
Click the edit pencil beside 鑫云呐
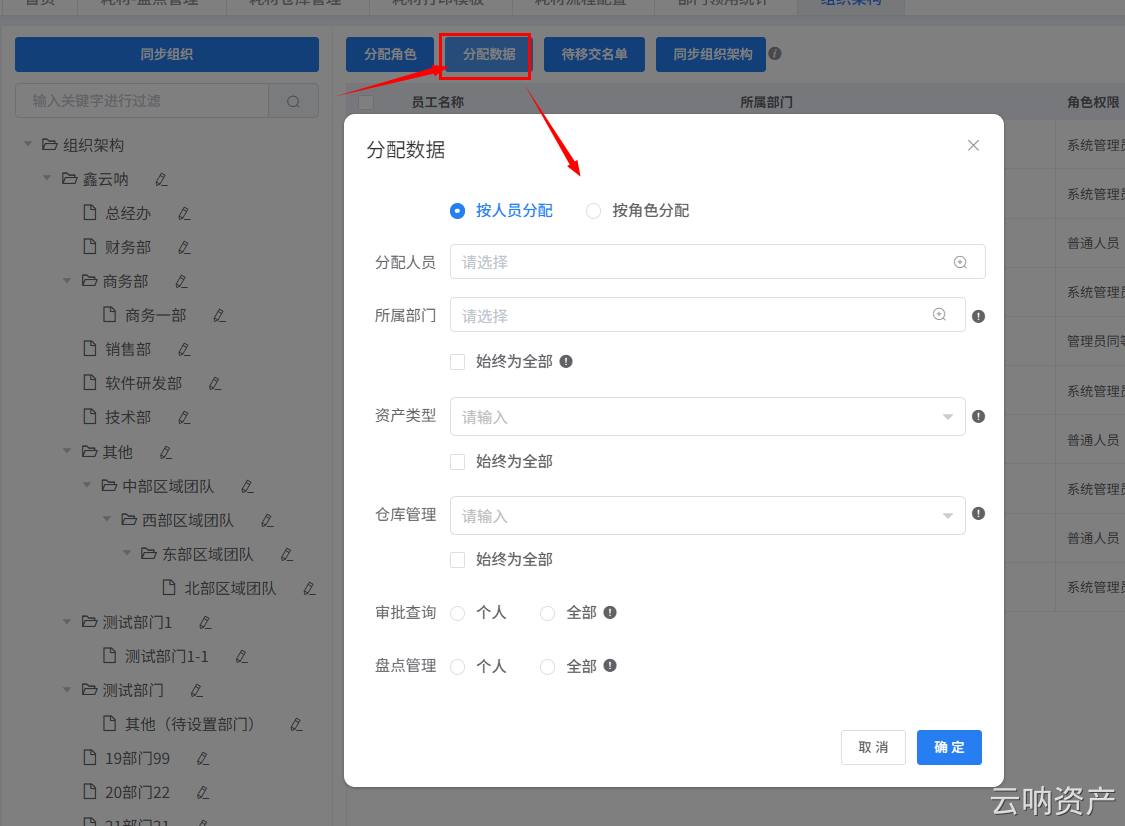(160, 178)
